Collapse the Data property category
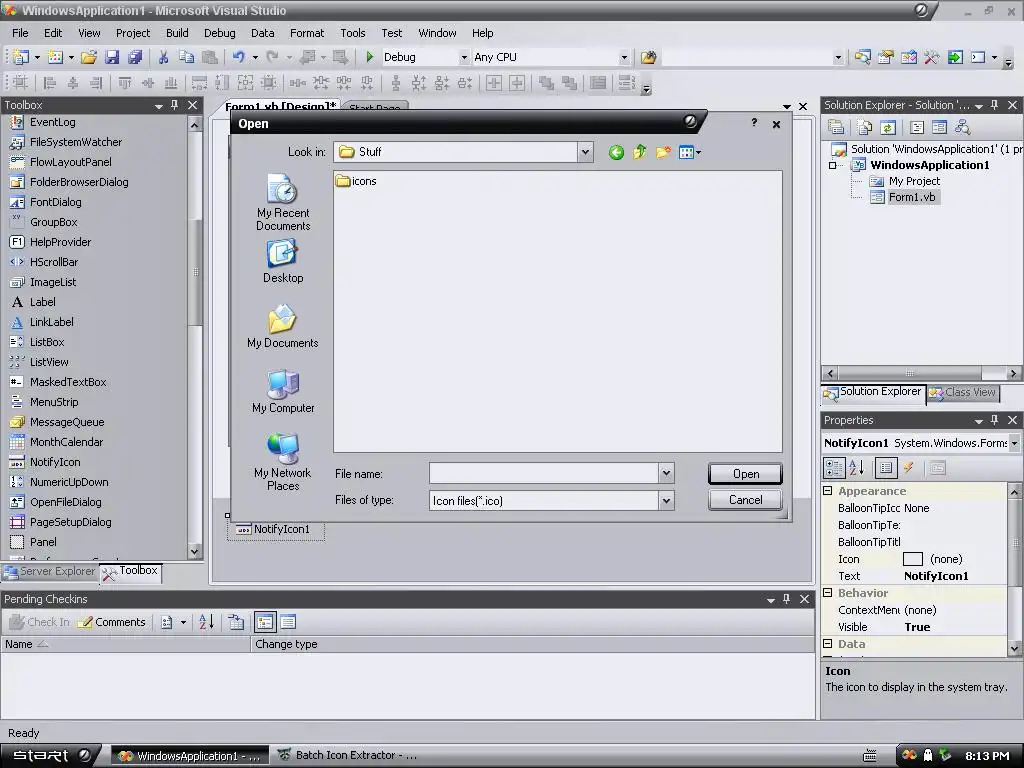 tap(827, 643)
